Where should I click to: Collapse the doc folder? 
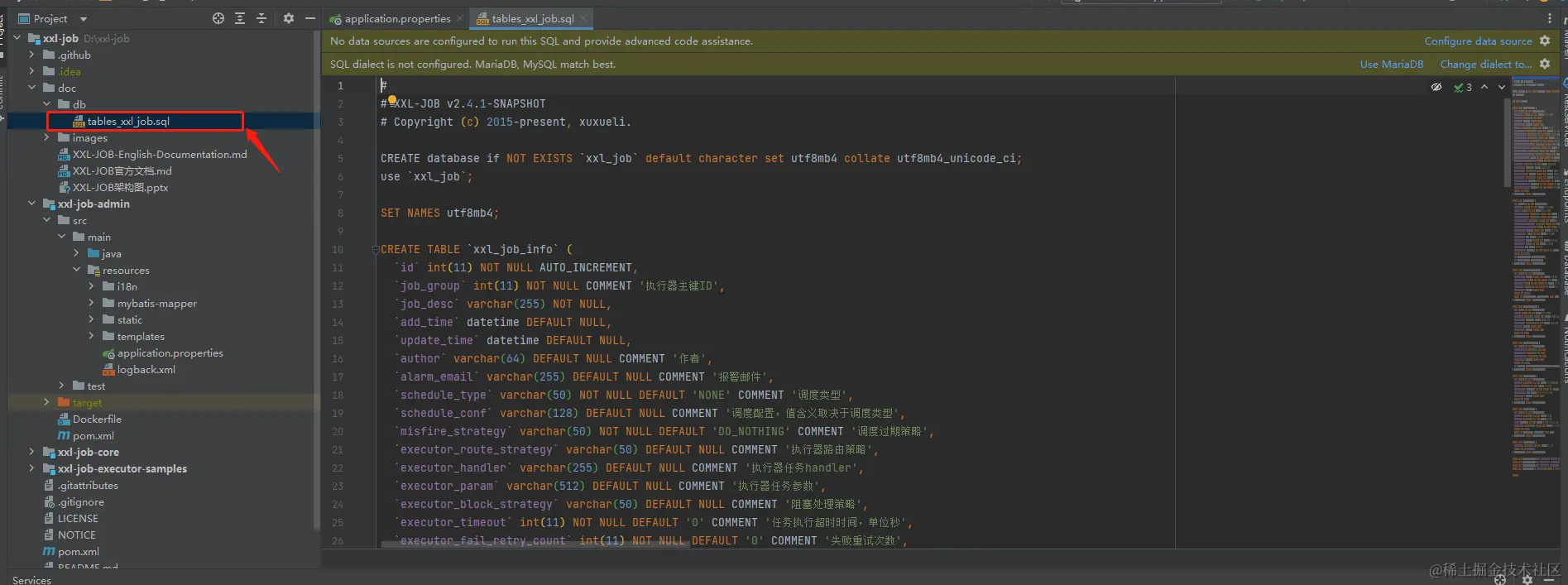32,88
